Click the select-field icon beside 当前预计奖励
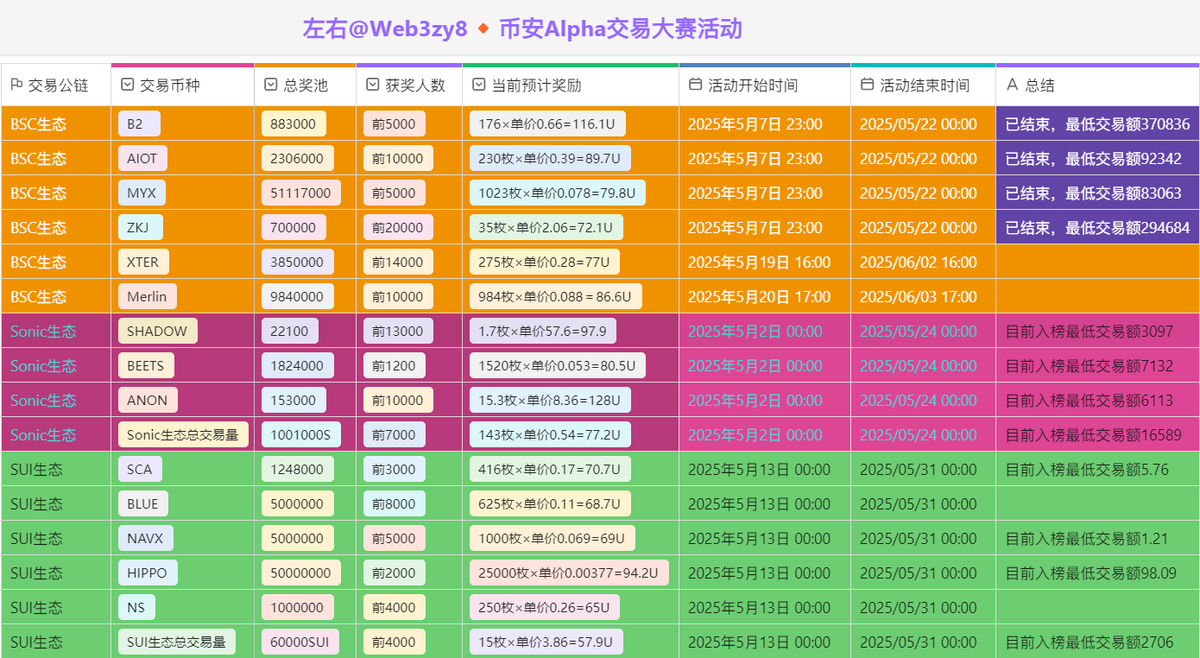Image resolution: width=1200 pixels, height=658 pixels. click(x=478, y=85)
